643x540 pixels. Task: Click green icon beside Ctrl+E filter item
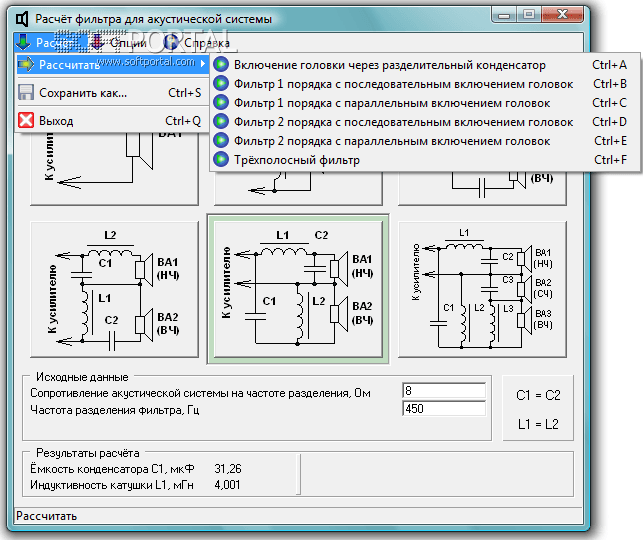[x=221, y=141]
